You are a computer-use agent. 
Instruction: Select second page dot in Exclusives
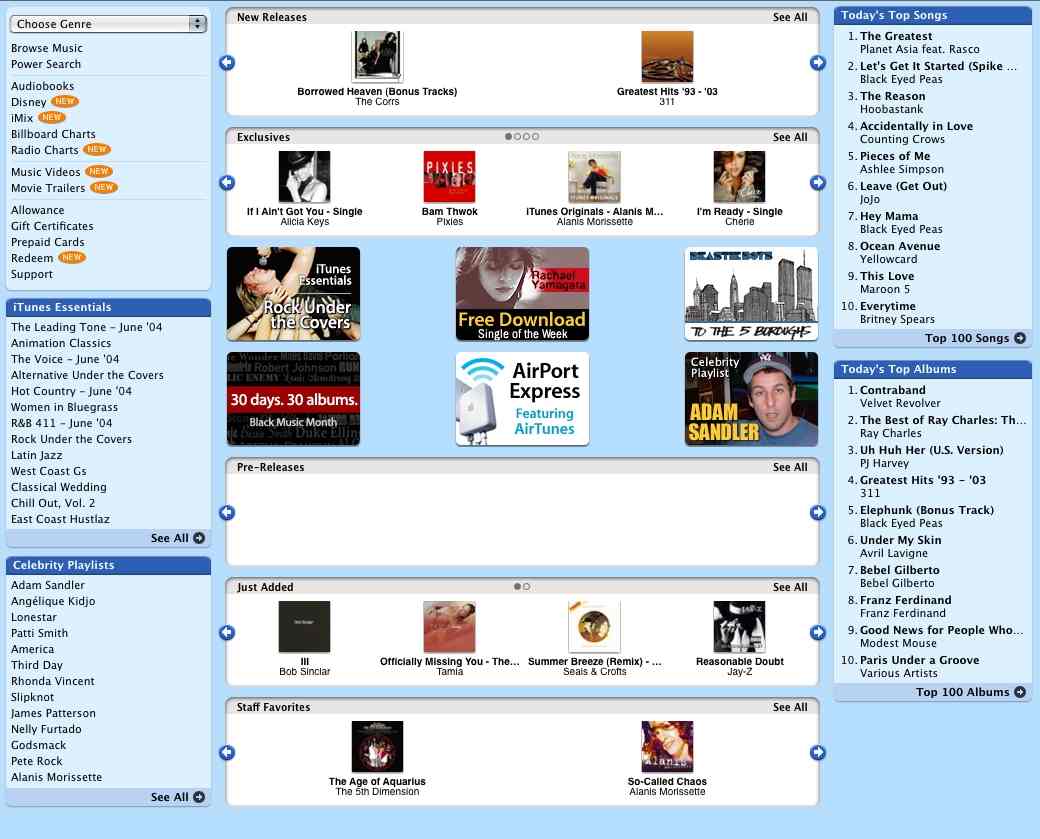tap(517, 137)
